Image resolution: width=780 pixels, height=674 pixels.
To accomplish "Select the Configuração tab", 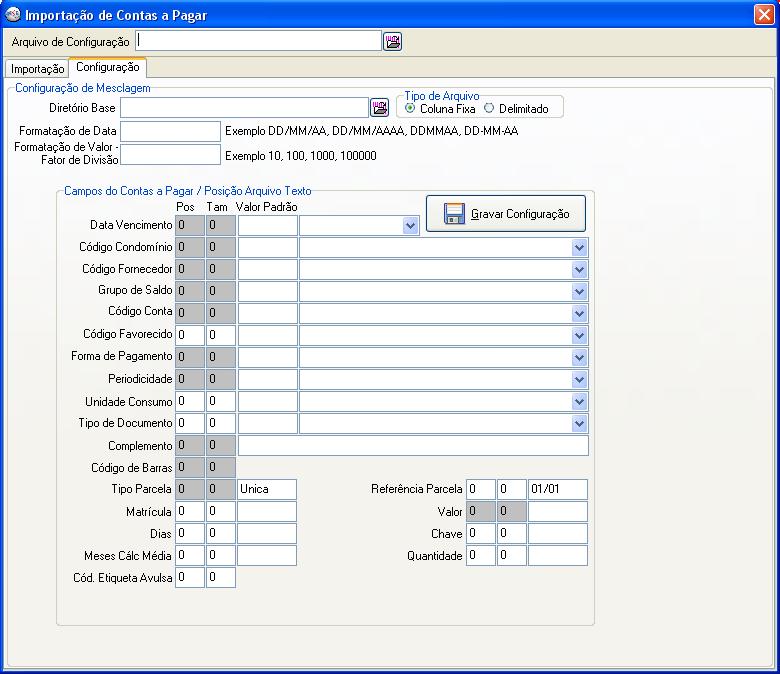I will click(x=107, y=67).
